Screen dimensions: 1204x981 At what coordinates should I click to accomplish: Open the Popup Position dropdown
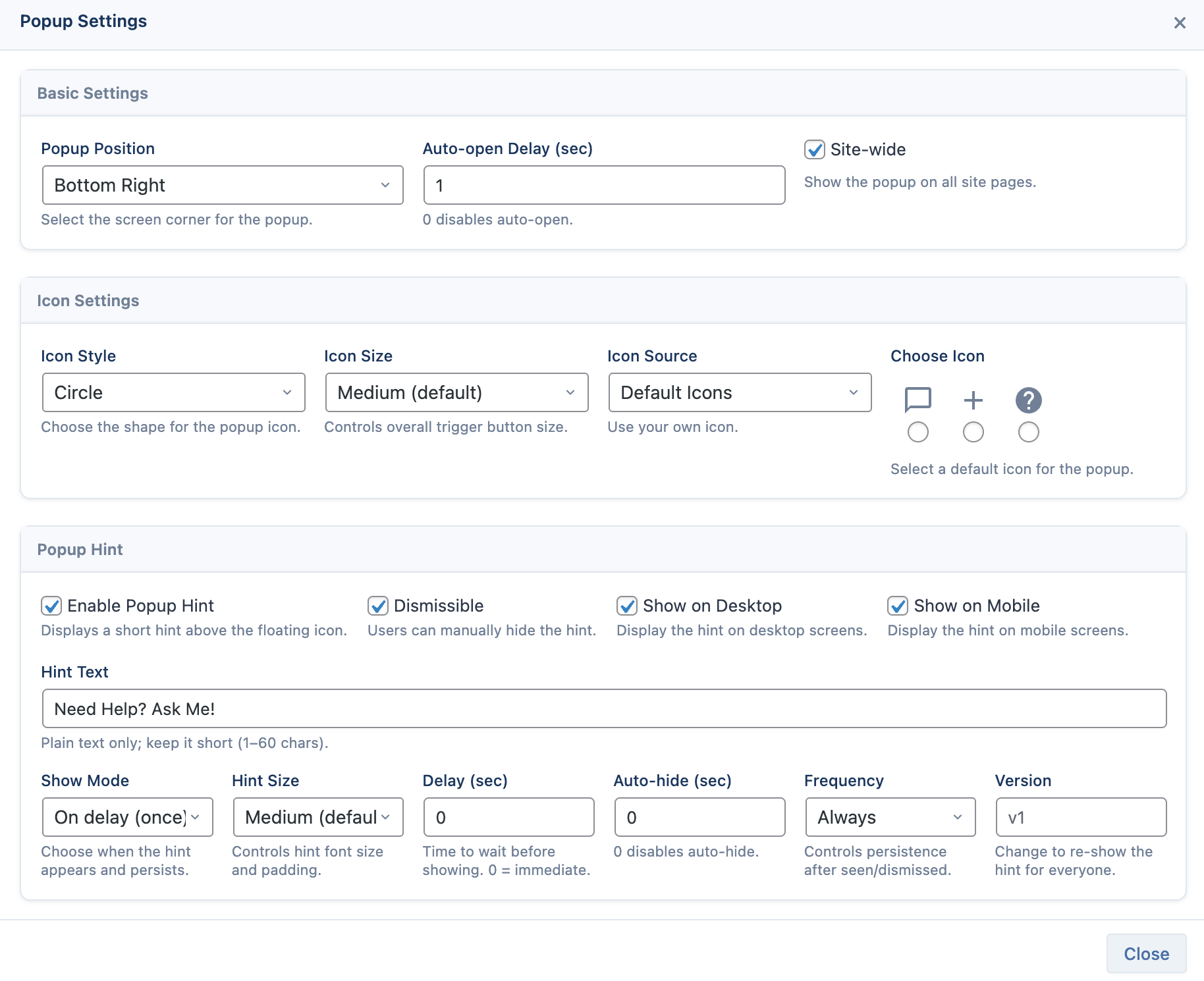tap(223, 185)
